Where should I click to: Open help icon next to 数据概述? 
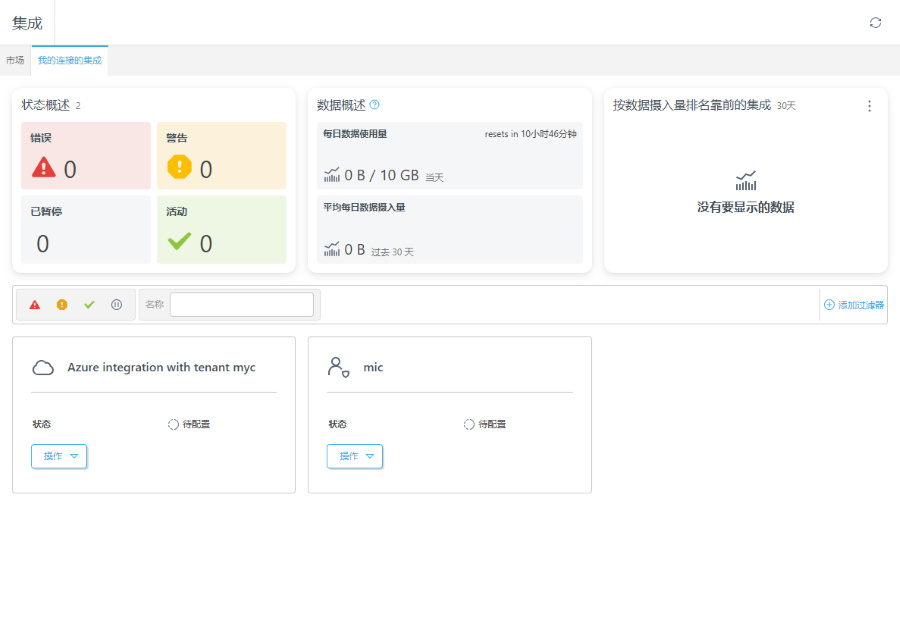click(x=375, y=104)
